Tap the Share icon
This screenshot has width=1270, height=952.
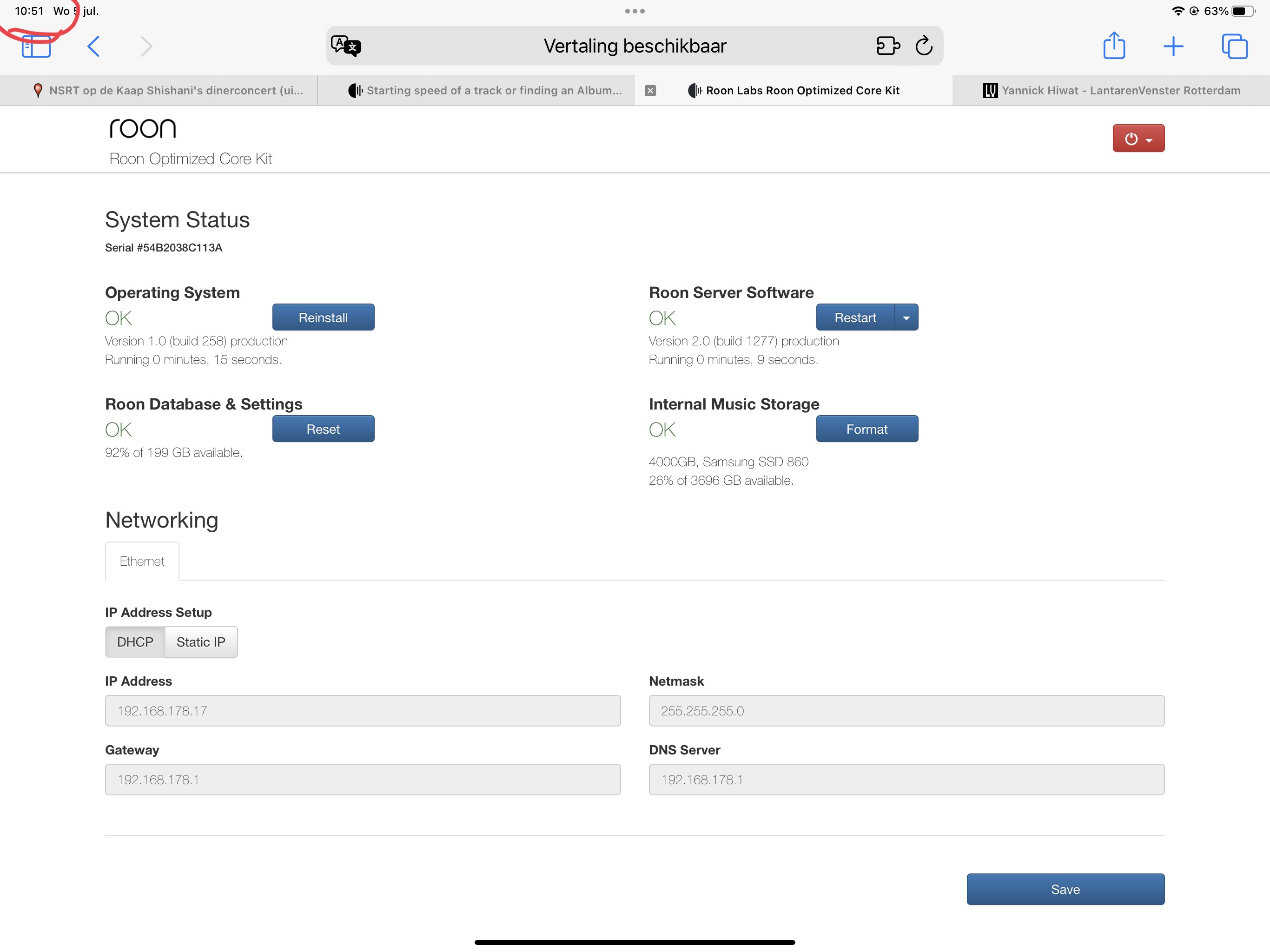click(1114, 46)
